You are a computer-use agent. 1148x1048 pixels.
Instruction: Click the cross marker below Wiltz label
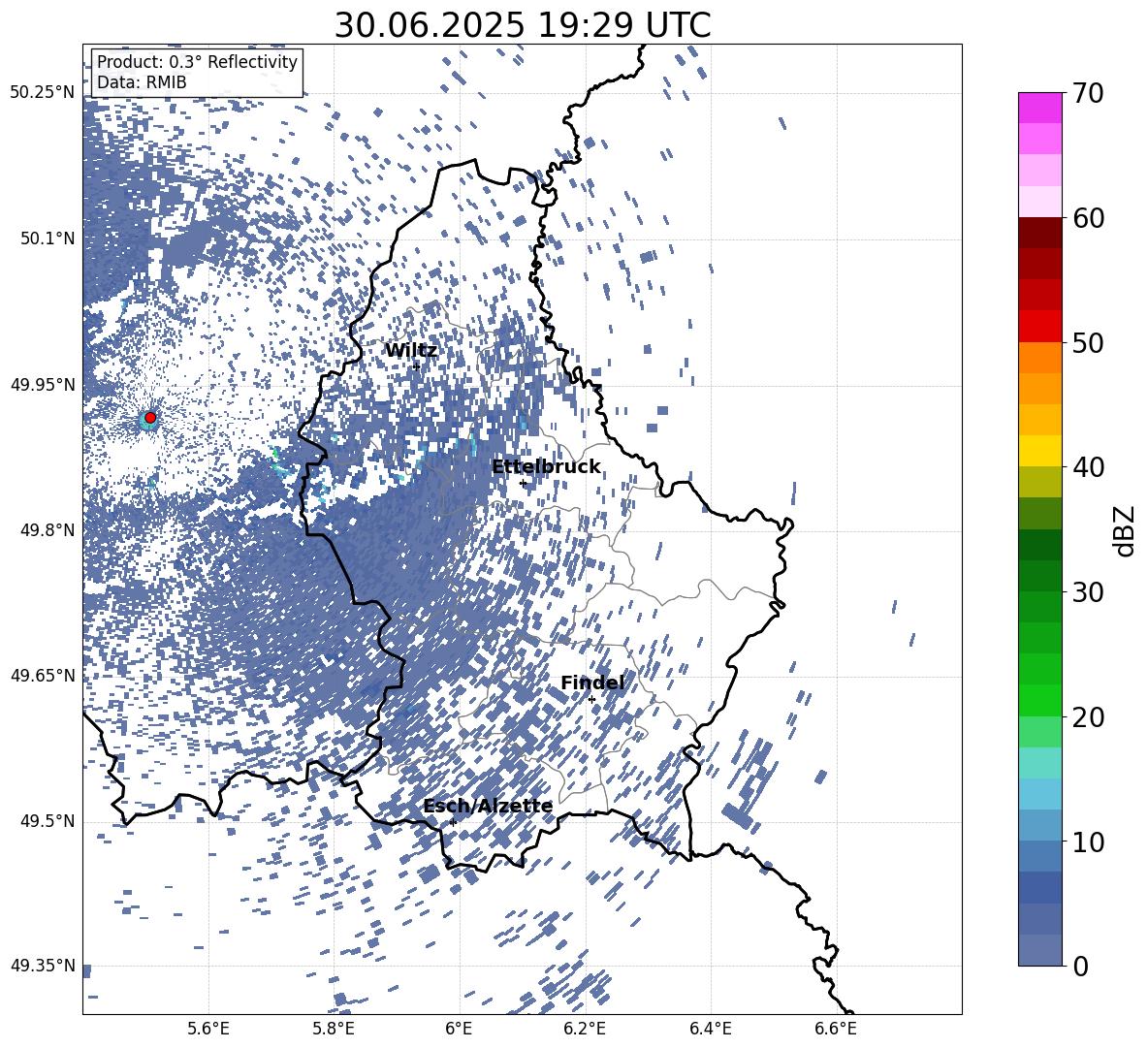click(417, 365)
